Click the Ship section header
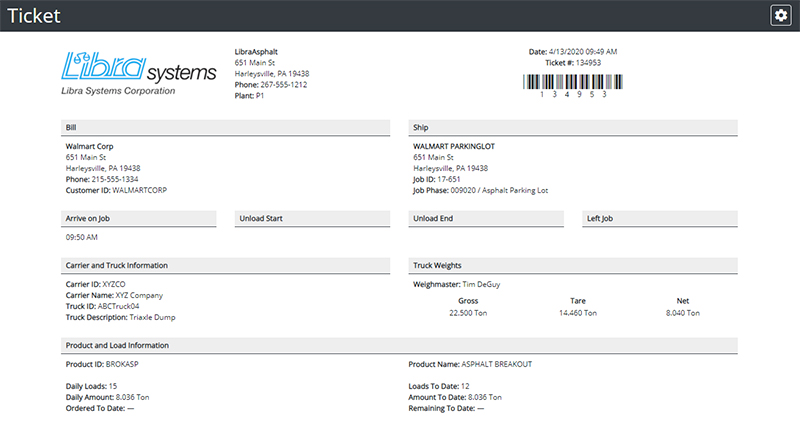This screenshot has width=800, height=423. tap(573, 128)
